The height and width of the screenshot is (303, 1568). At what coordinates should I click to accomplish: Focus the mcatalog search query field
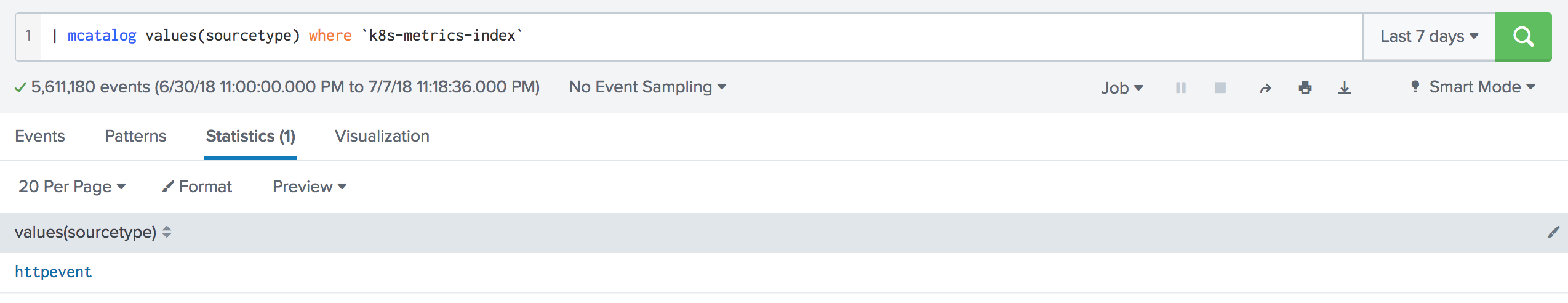(x=702, y=37)
